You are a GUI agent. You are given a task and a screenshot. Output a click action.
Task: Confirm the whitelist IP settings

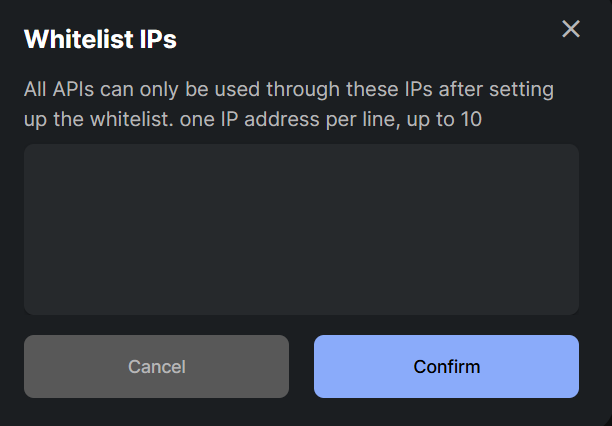(446, 366)
